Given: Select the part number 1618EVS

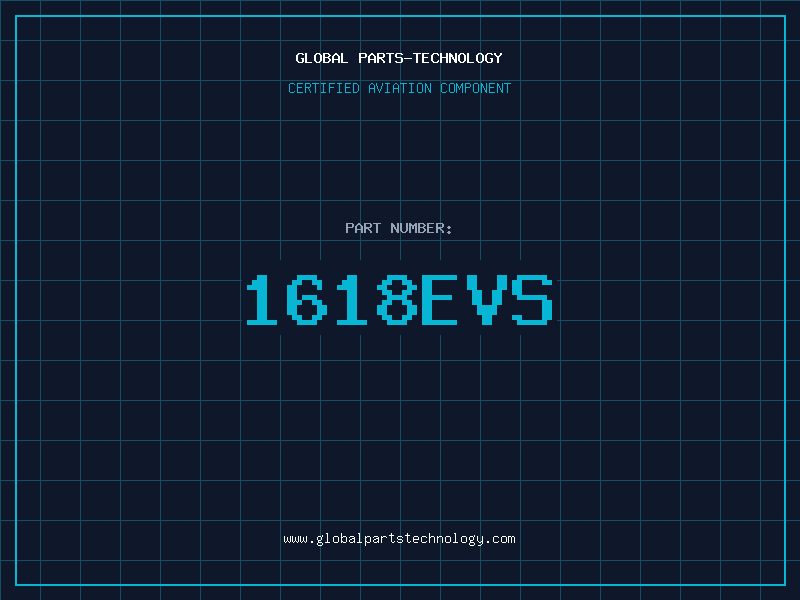Looking at the screenshot, I should 399,299.
